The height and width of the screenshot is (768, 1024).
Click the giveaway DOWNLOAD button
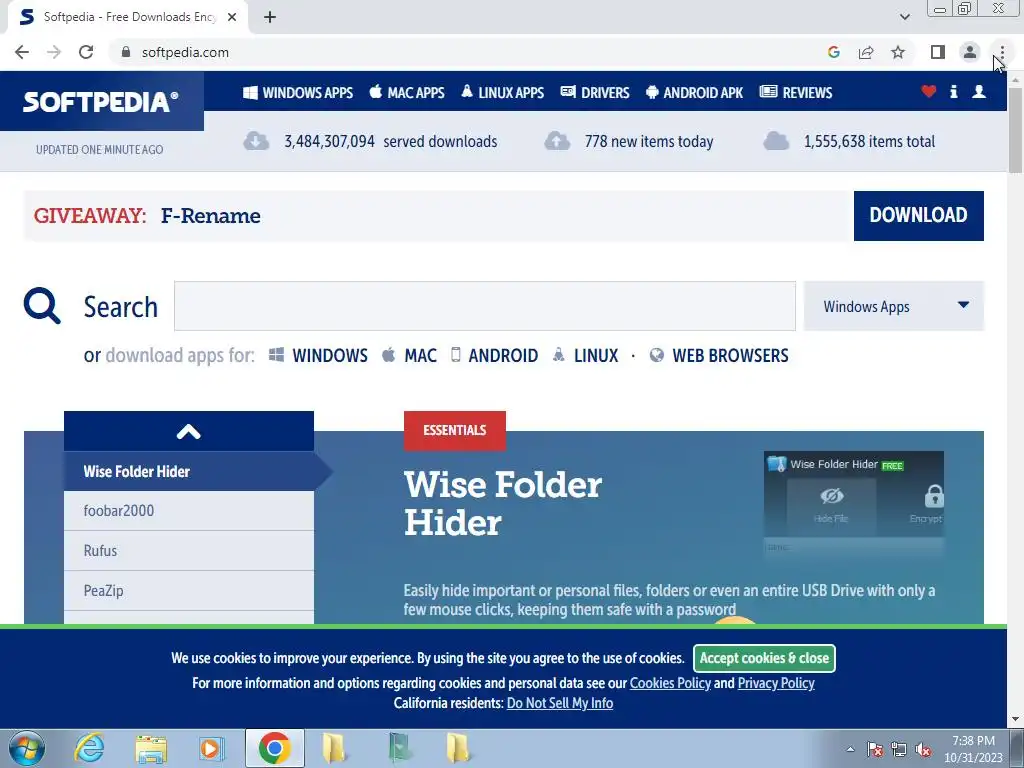tap(919, 216)
